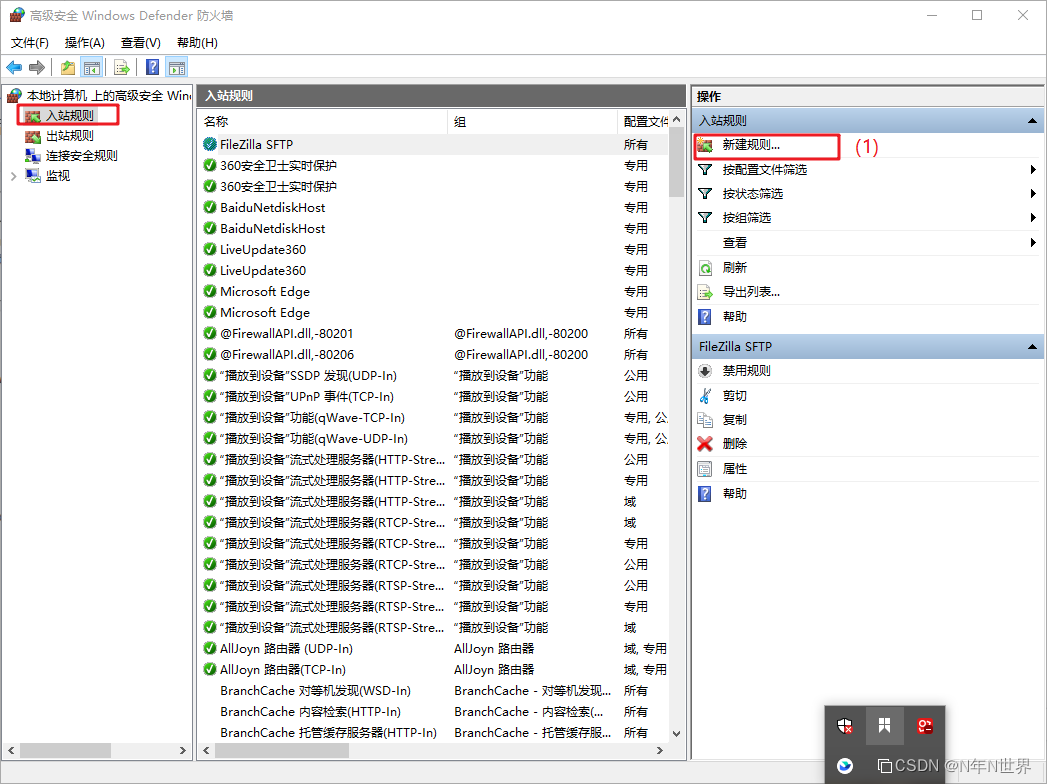This screenshot has width=1047, height=784.
Task: Select 连接安全规则 in the tree
Action: pos(81,156)
